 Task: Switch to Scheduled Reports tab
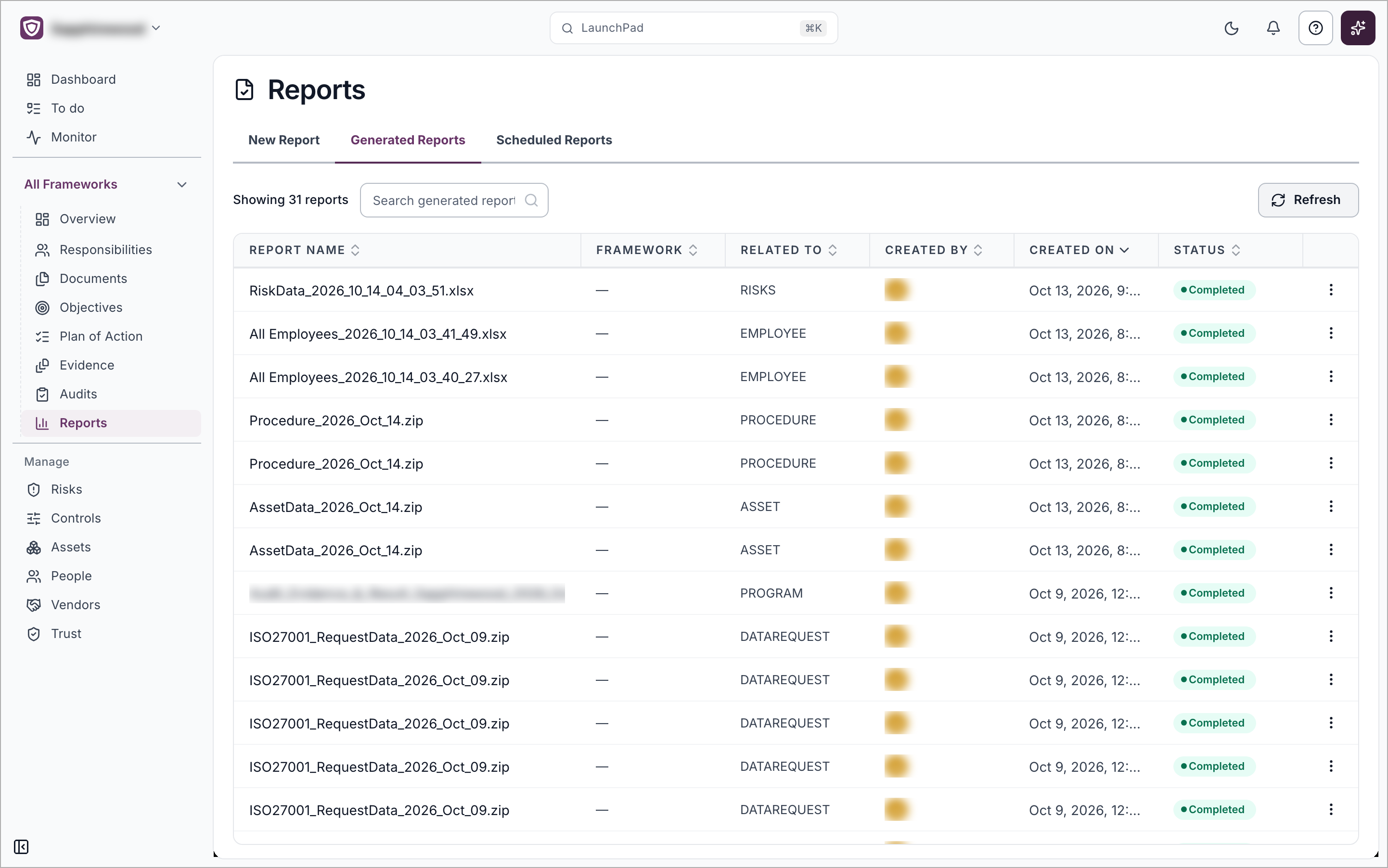554,140
